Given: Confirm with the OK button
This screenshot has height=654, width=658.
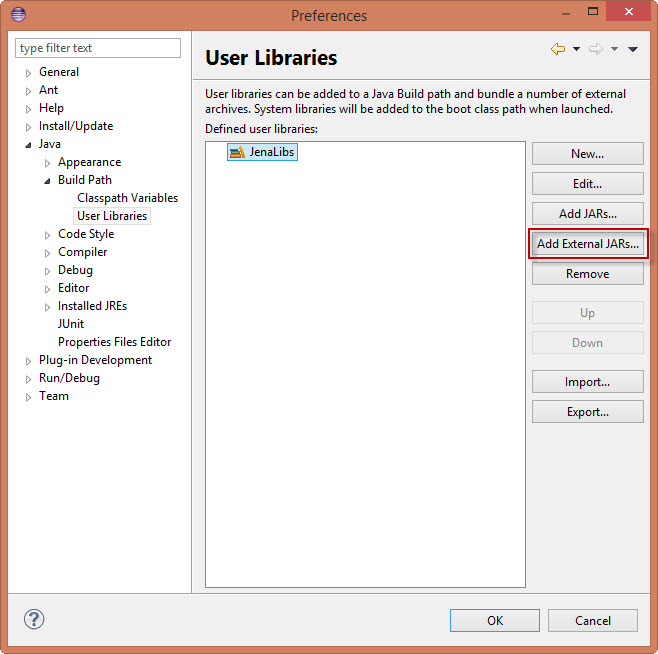Looking at the screenshot, I should [x=495, y=620].
